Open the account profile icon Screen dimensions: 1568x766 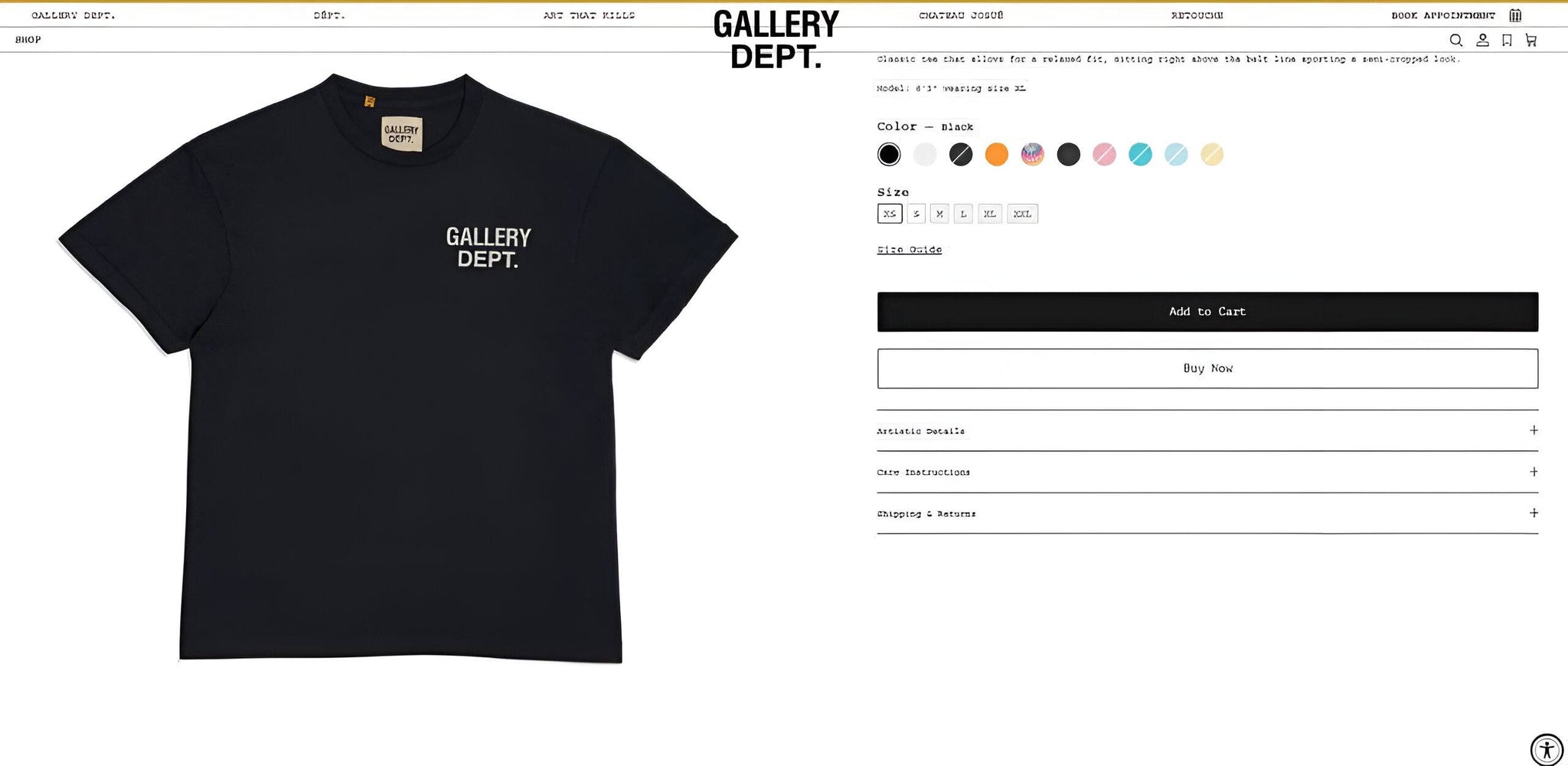(x=1482, y=40)
